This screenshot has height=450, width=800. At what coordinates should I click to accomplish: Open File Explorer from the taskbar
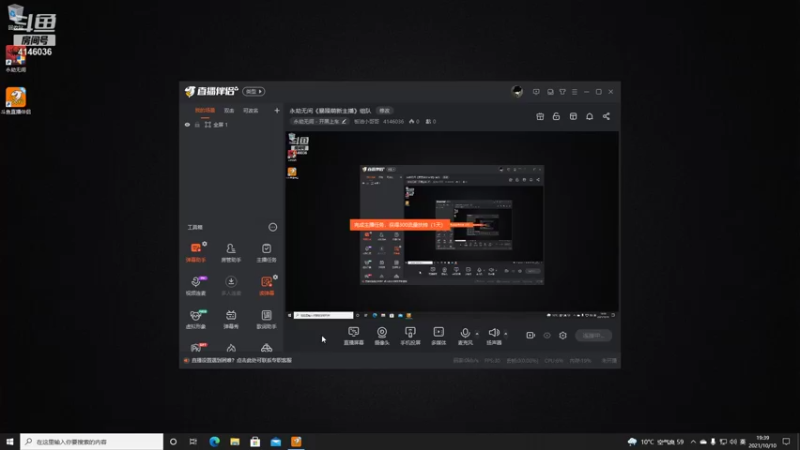coord(235,442)
